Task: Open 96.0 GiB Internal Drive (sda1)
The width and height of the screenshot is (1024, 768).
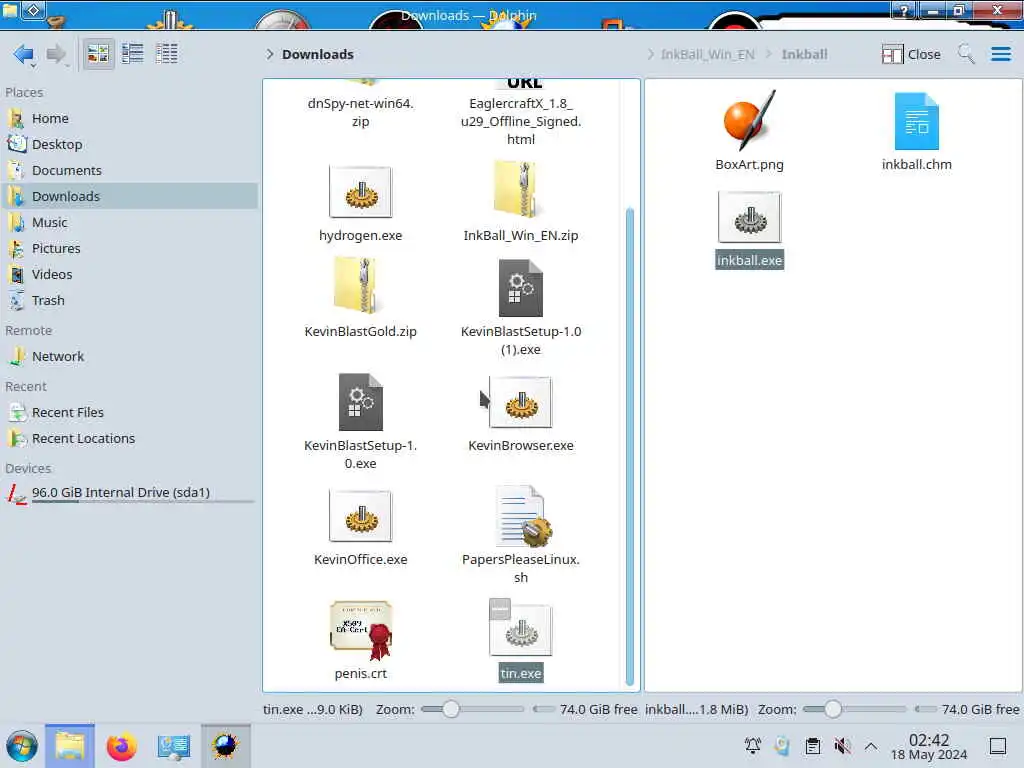Action: coord(130,493)
